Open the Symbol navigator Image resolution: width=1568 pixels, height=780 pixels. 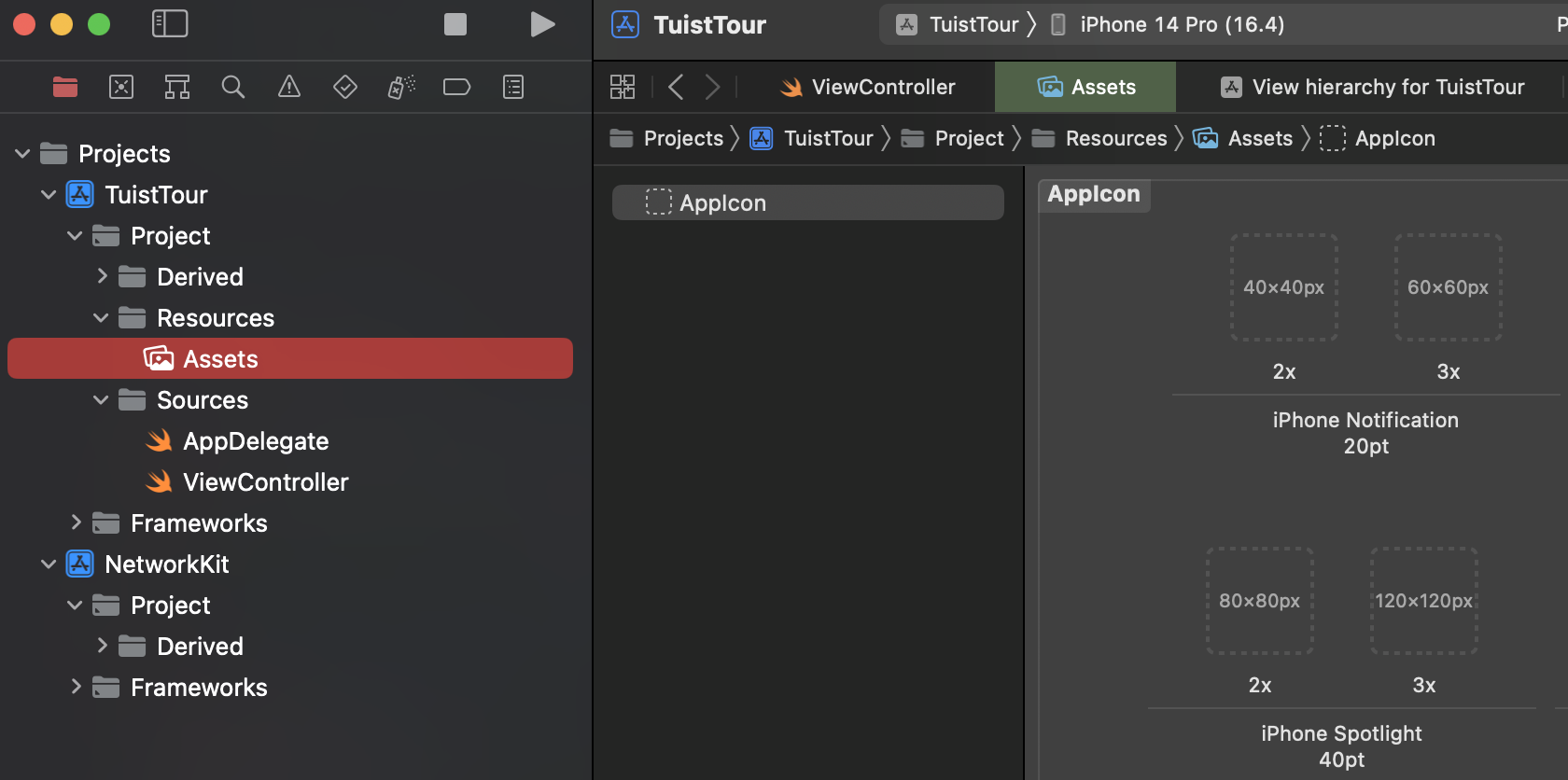(177, 87)
